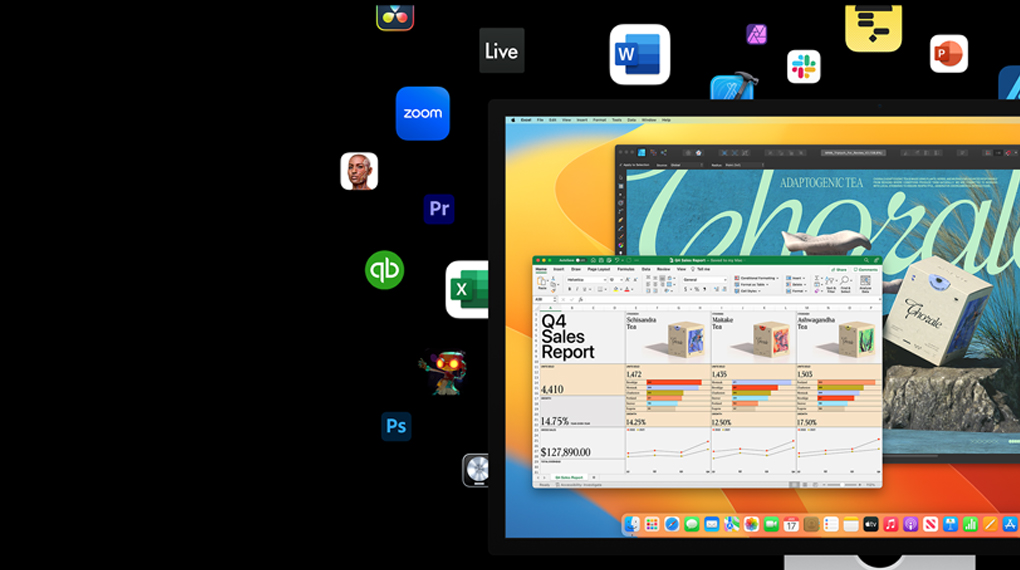This screenshot has height=570, width=1020.
Task: Open Calendar showing 17 in Dock
Action: pyautogui.click(x=791, y=524)
